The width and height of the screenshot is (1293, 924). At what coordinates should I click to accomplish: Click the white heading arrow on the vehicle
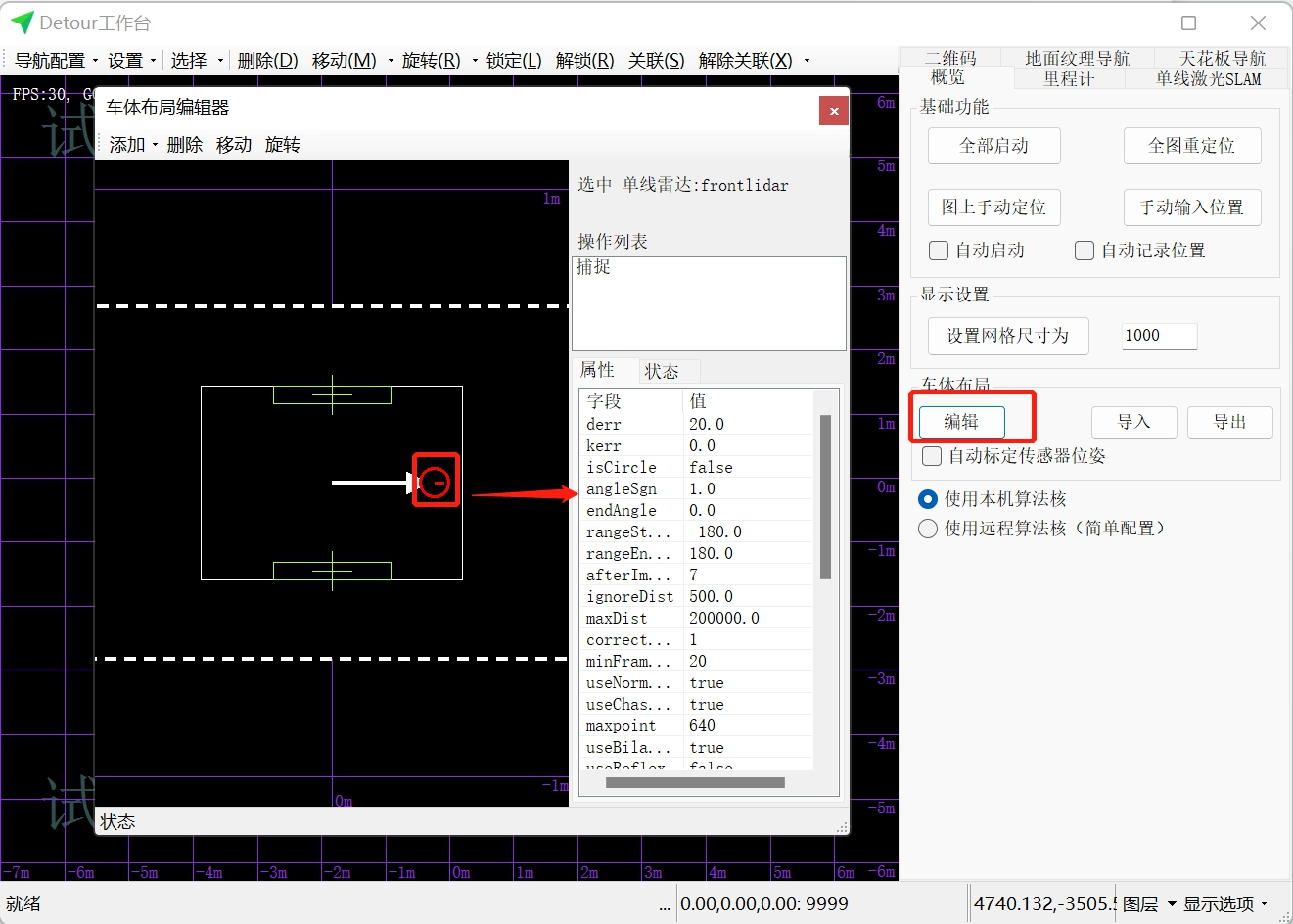pos(370,482)
